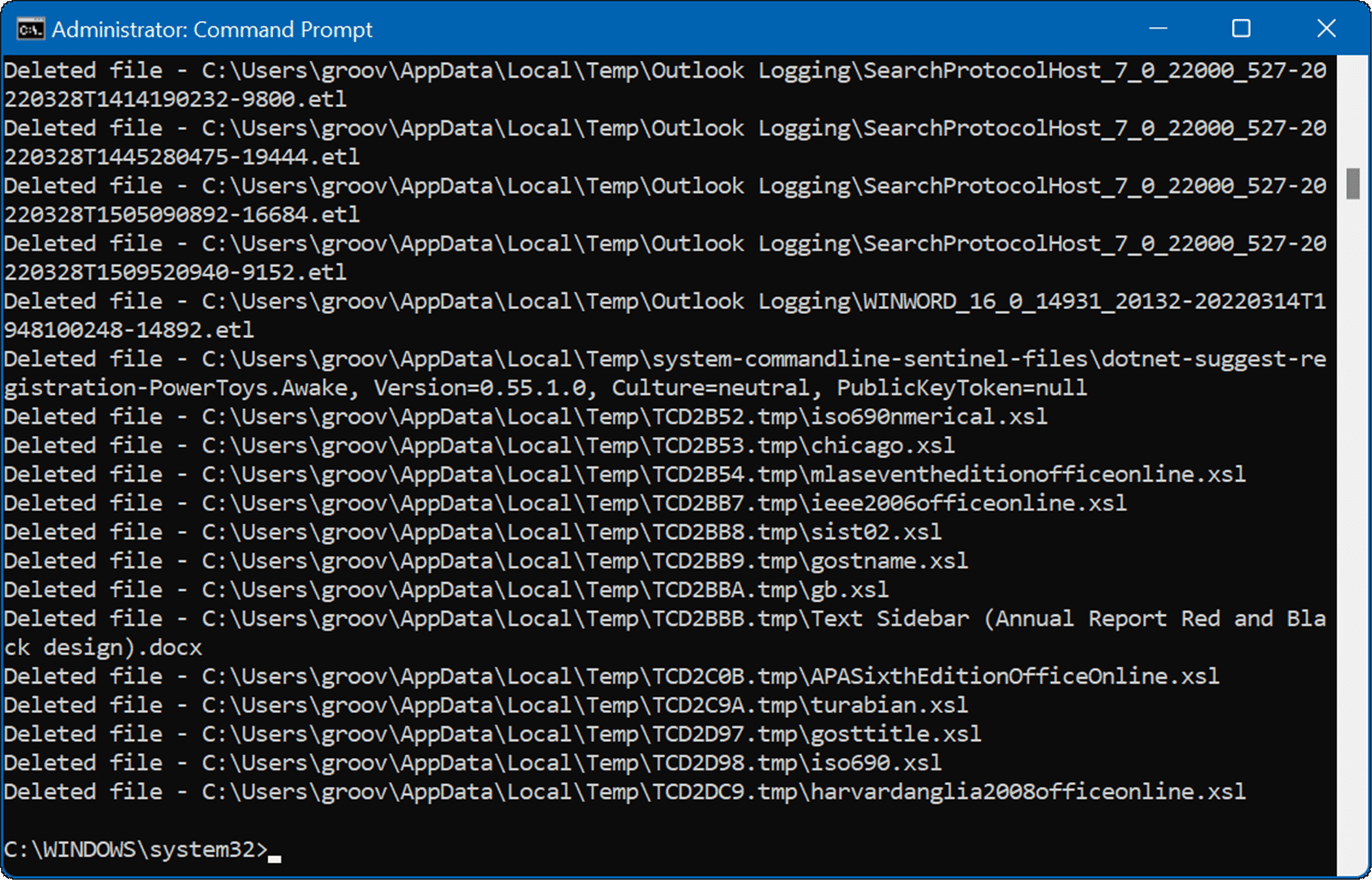Click the line containing 'system-commandline-sentinel-files'
Screen dimensions: 1372x880
(665, 359)
